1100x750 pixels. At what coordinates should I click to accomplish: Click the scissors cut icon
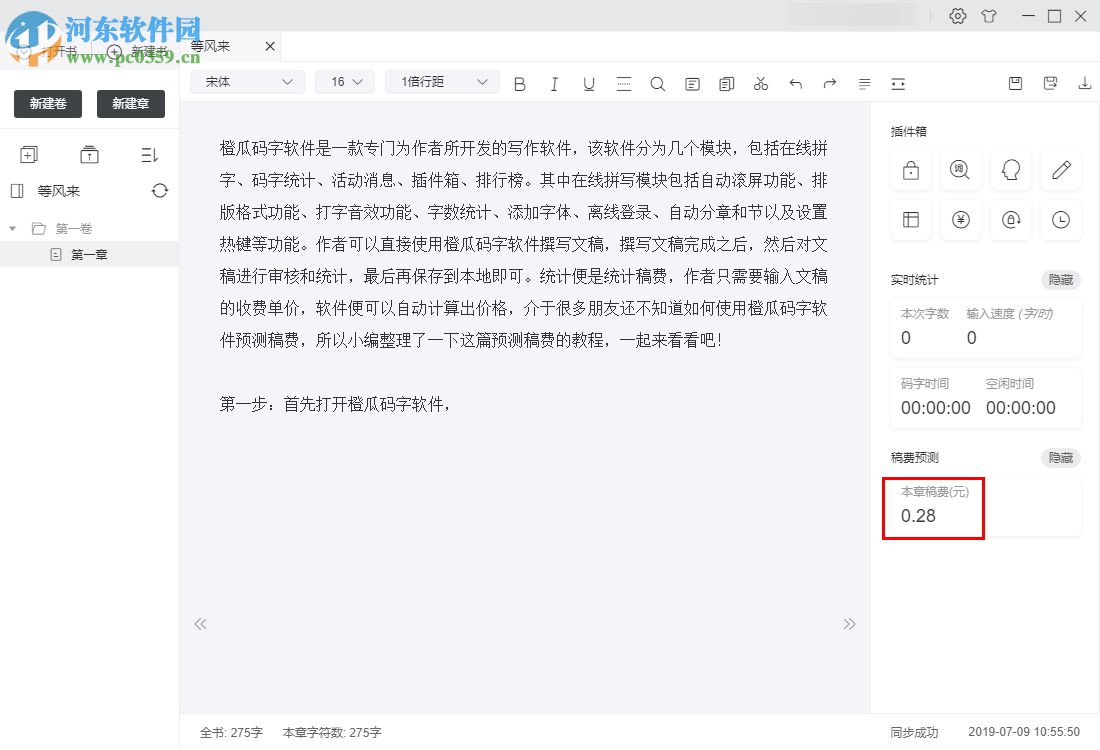tap(760, 84)
